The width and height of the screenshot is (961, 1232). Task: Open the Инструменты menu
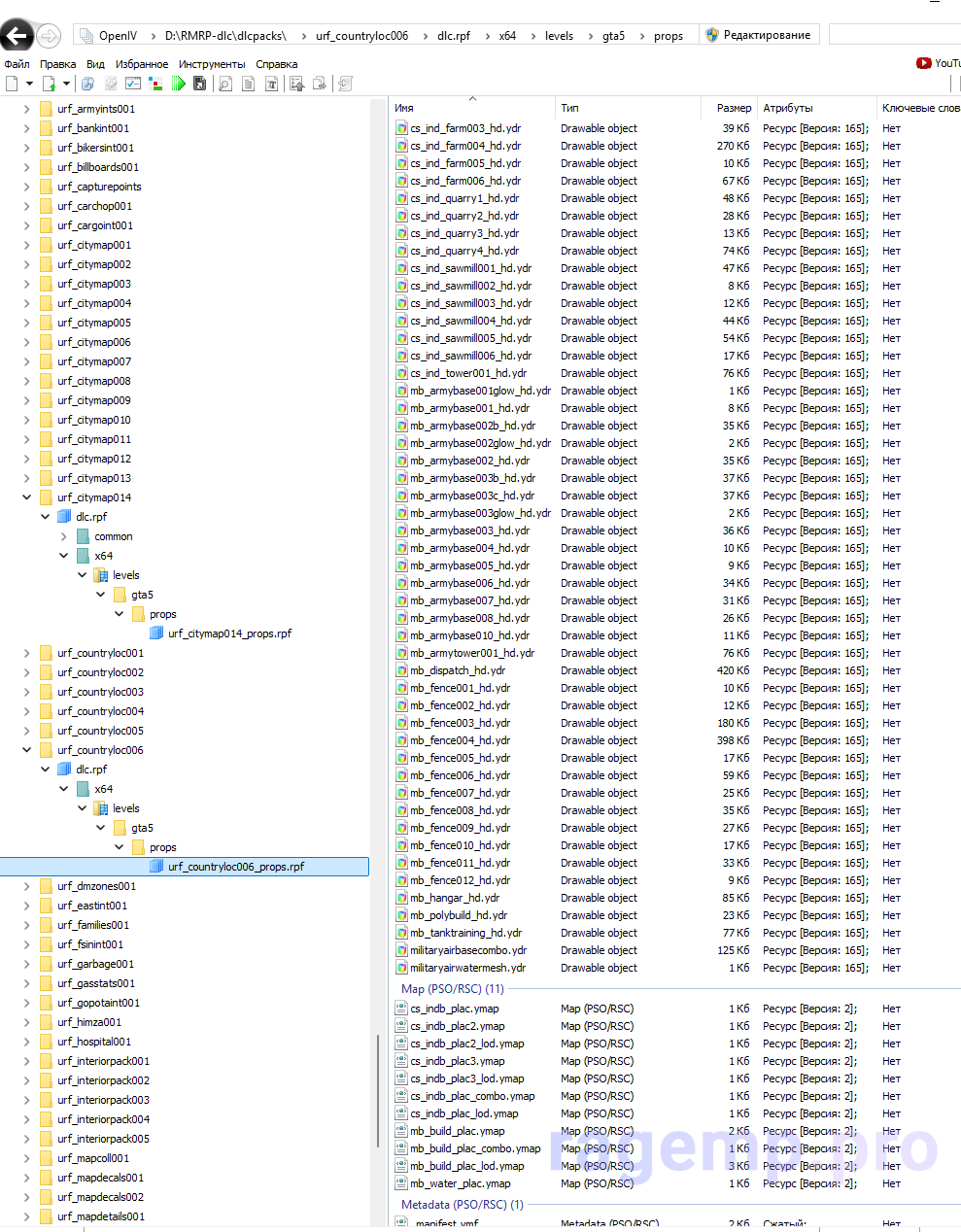pyautogui.click(x=212, y=64)
